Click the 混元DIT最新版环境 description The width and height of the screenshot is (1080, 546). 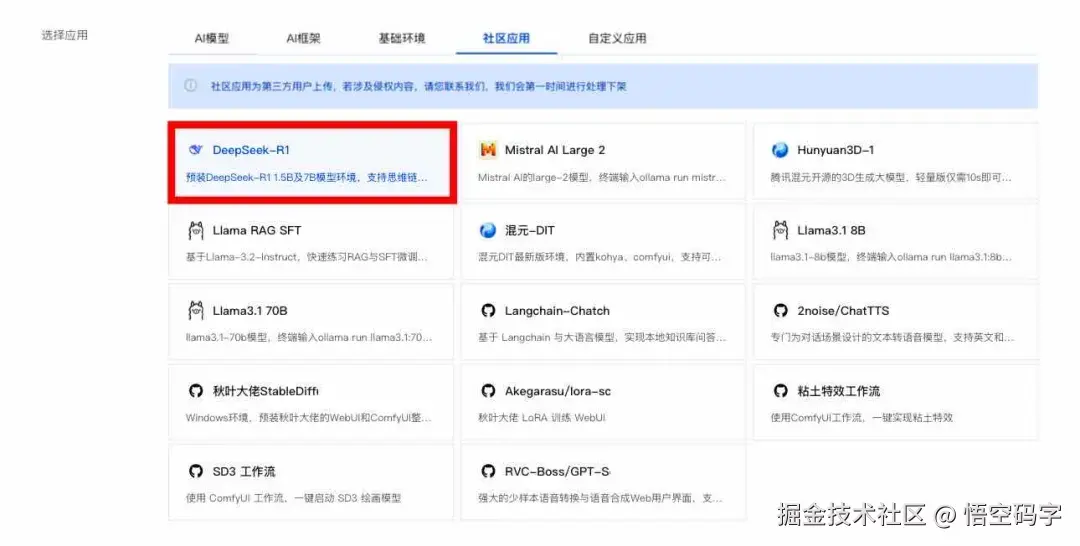tap(599, 257)
